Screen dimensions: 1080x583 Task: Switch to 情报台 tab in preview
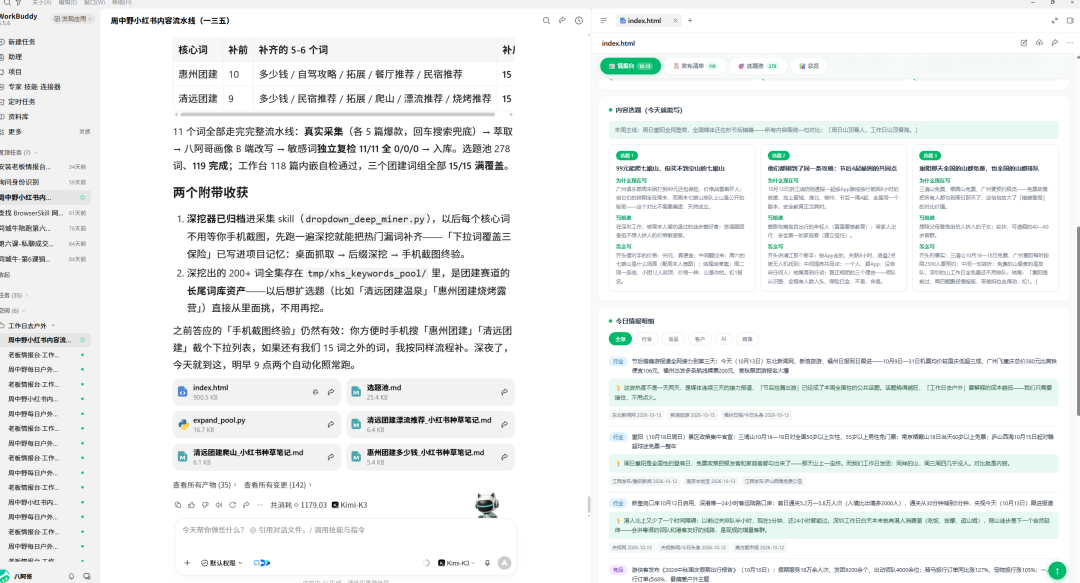[630, 66]
